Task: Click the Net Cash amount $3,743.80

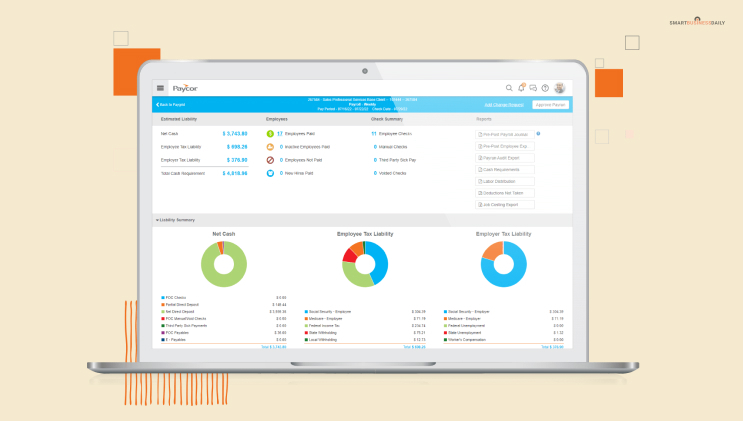Action: click(235, 134)
